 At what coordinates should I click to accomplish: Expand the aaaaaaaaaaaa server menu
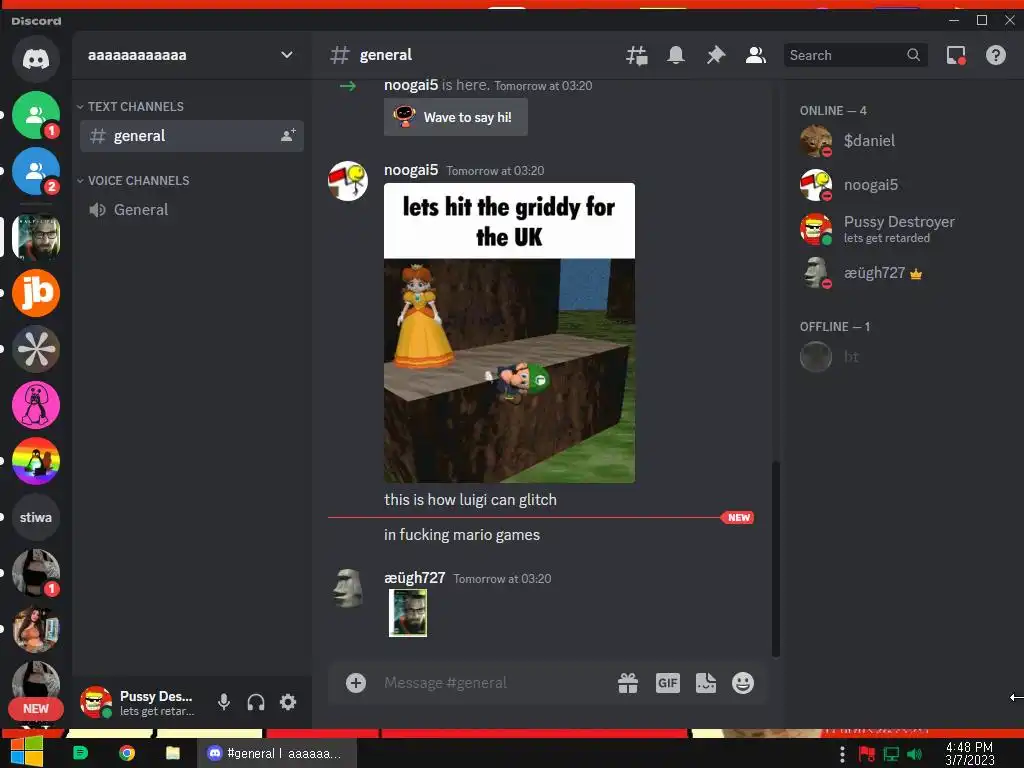pos(191,55)
